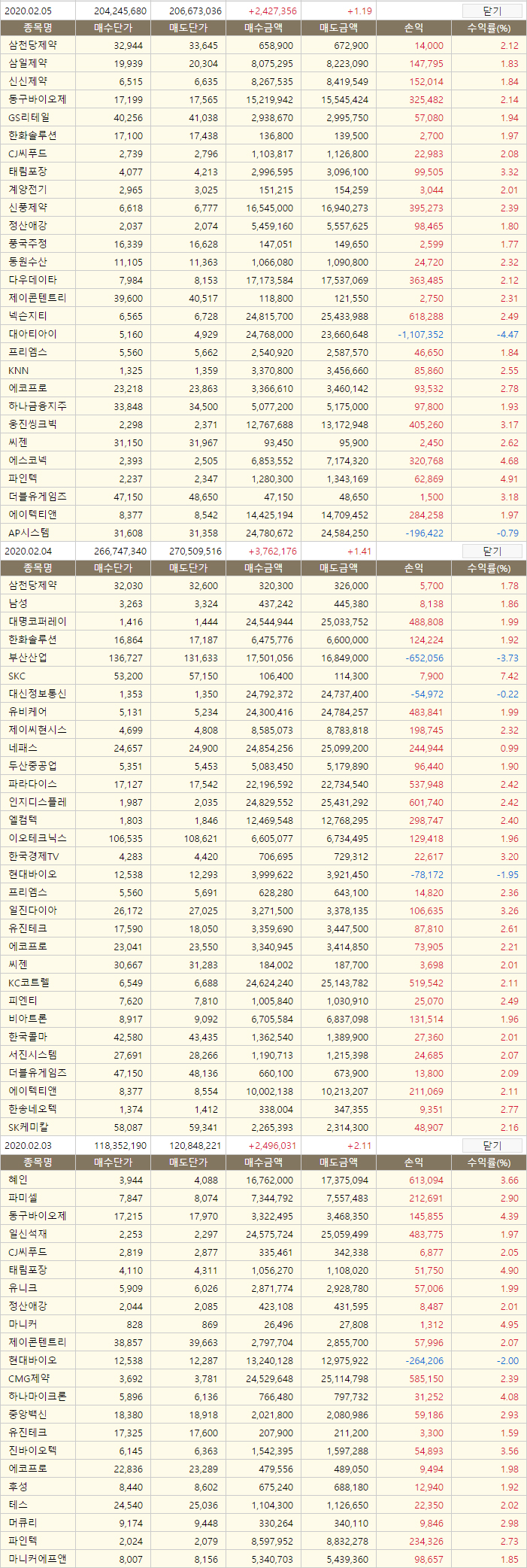Select the 파미셀 stock name
The image size is (527, 1568).
point(23,1198)
